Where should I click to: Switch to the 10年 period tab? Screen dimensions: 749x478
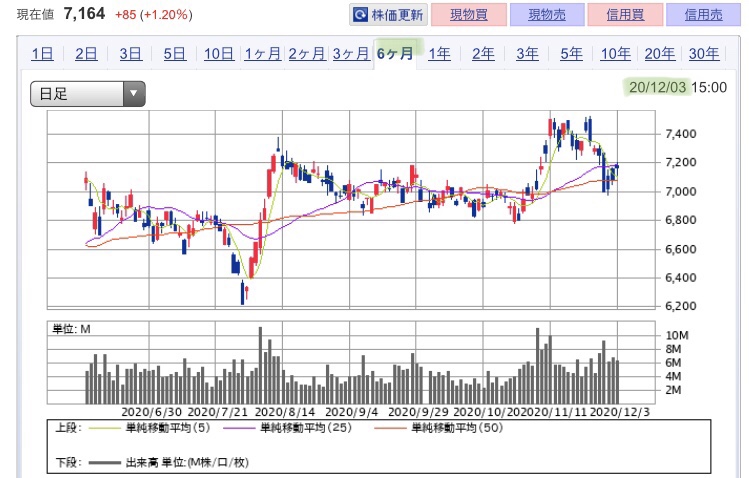coord(615,54)
